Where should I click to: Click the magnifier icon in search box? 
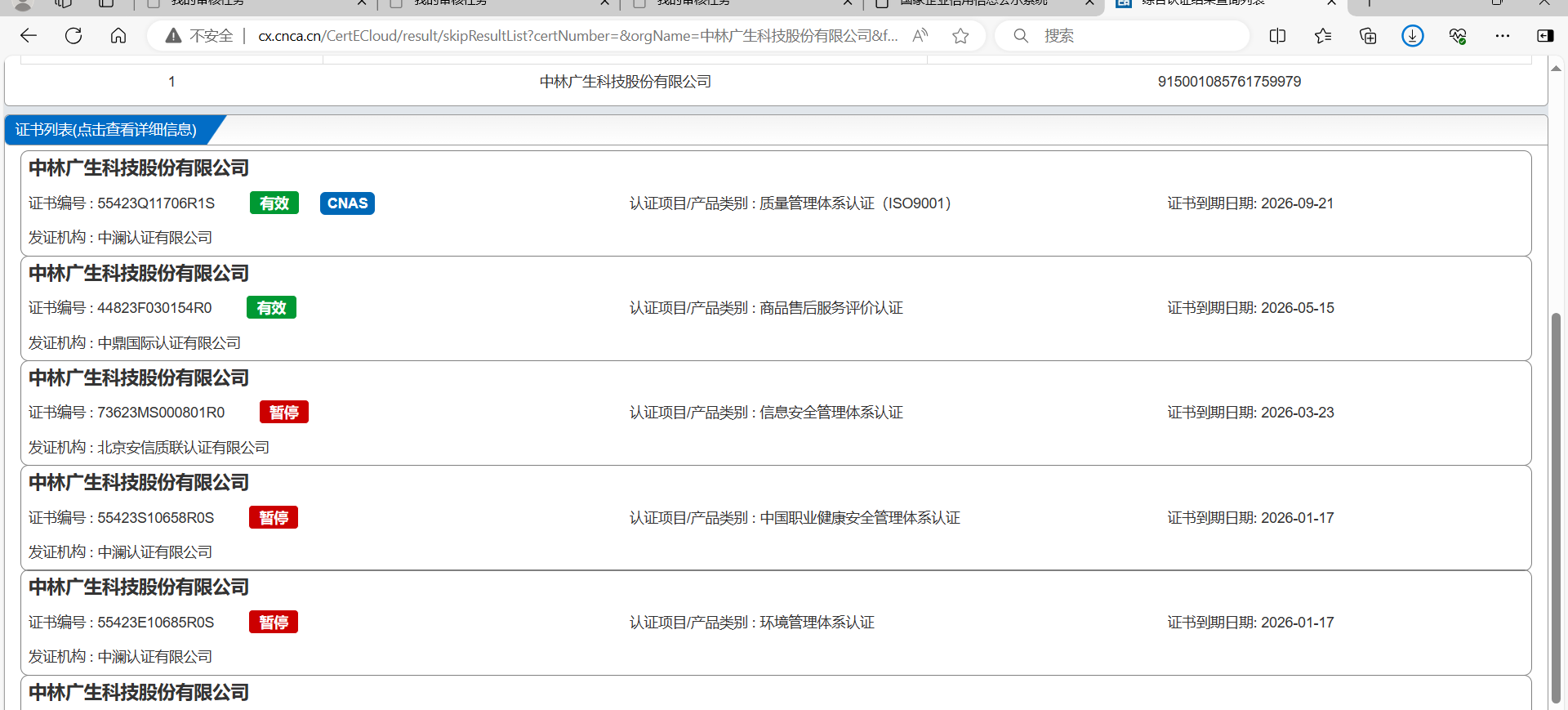[1021, 36]
